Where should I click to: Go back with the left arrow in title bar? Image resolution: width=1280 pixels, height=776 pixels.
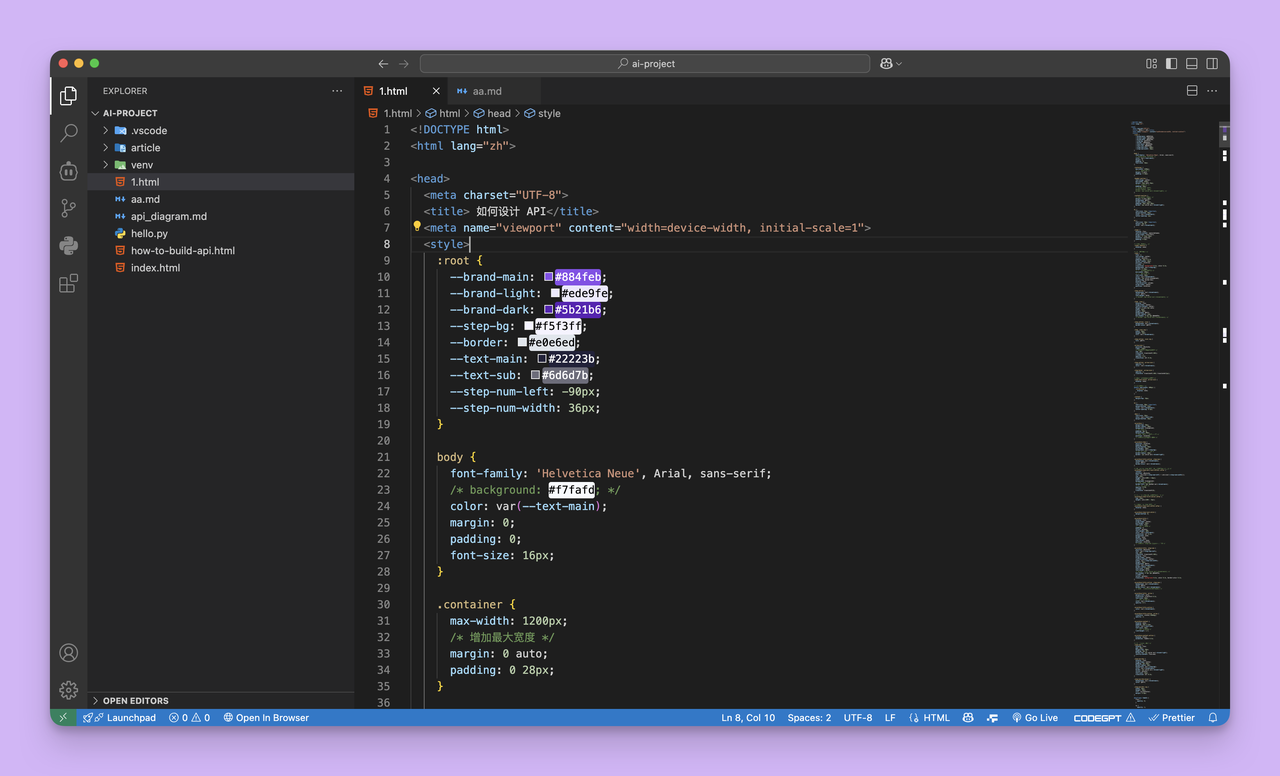tap(383, 64)
